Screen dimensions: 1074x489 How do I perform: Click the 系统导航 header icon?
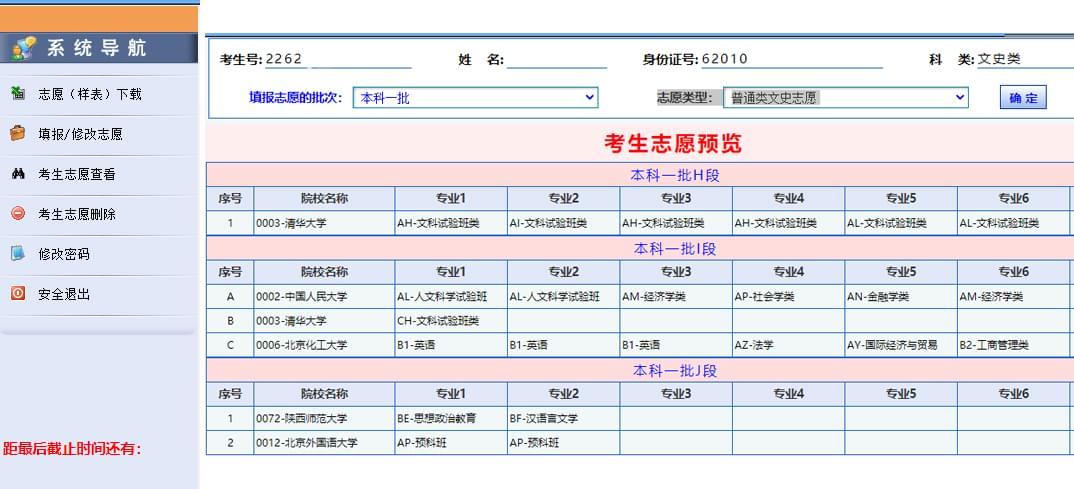[25, 47]
